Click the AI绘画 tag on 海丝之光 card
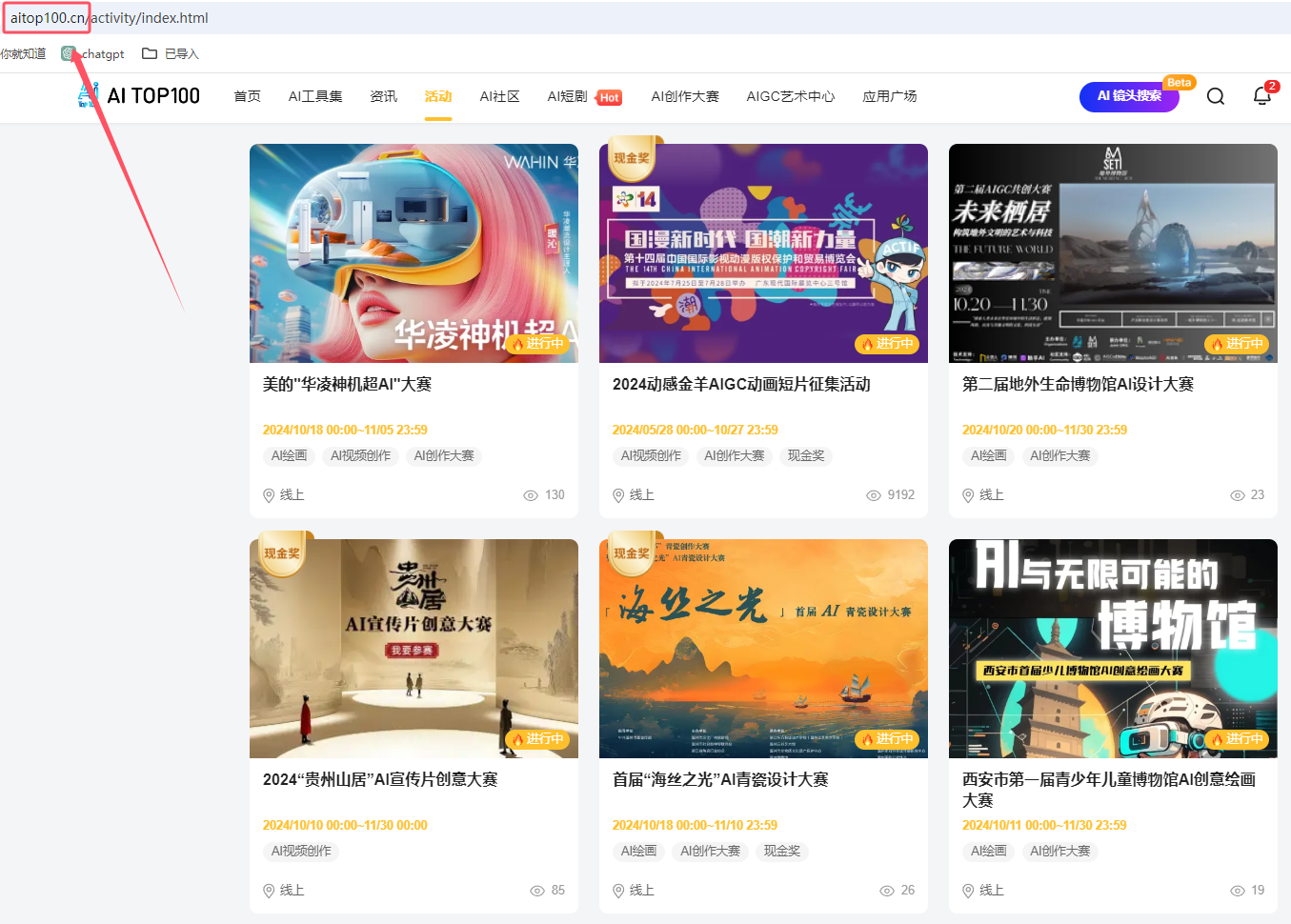This screenshot has height=924, width=1291. click(638, 852)
